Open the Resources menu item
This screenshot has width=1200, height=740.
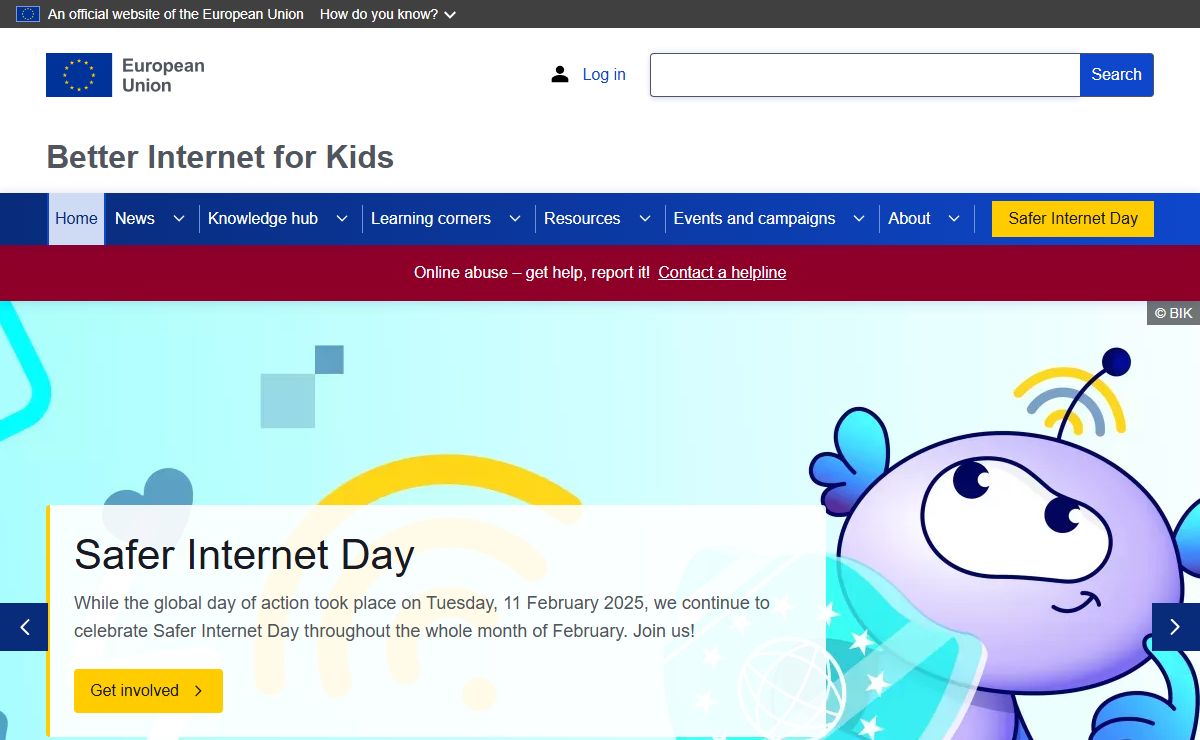click(x=582, y=219)
